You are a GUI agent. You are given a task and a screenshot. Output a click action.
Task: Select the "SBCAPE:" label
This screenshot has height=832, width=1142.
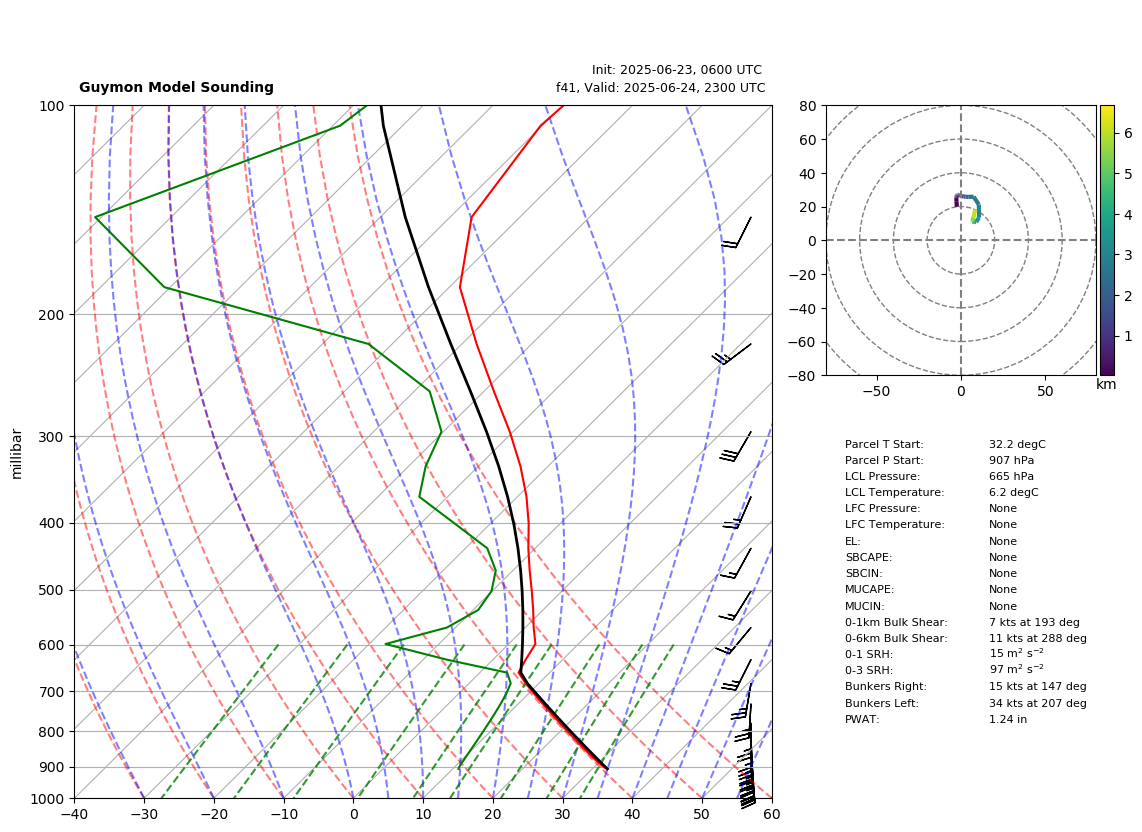(x=868, y=557)
